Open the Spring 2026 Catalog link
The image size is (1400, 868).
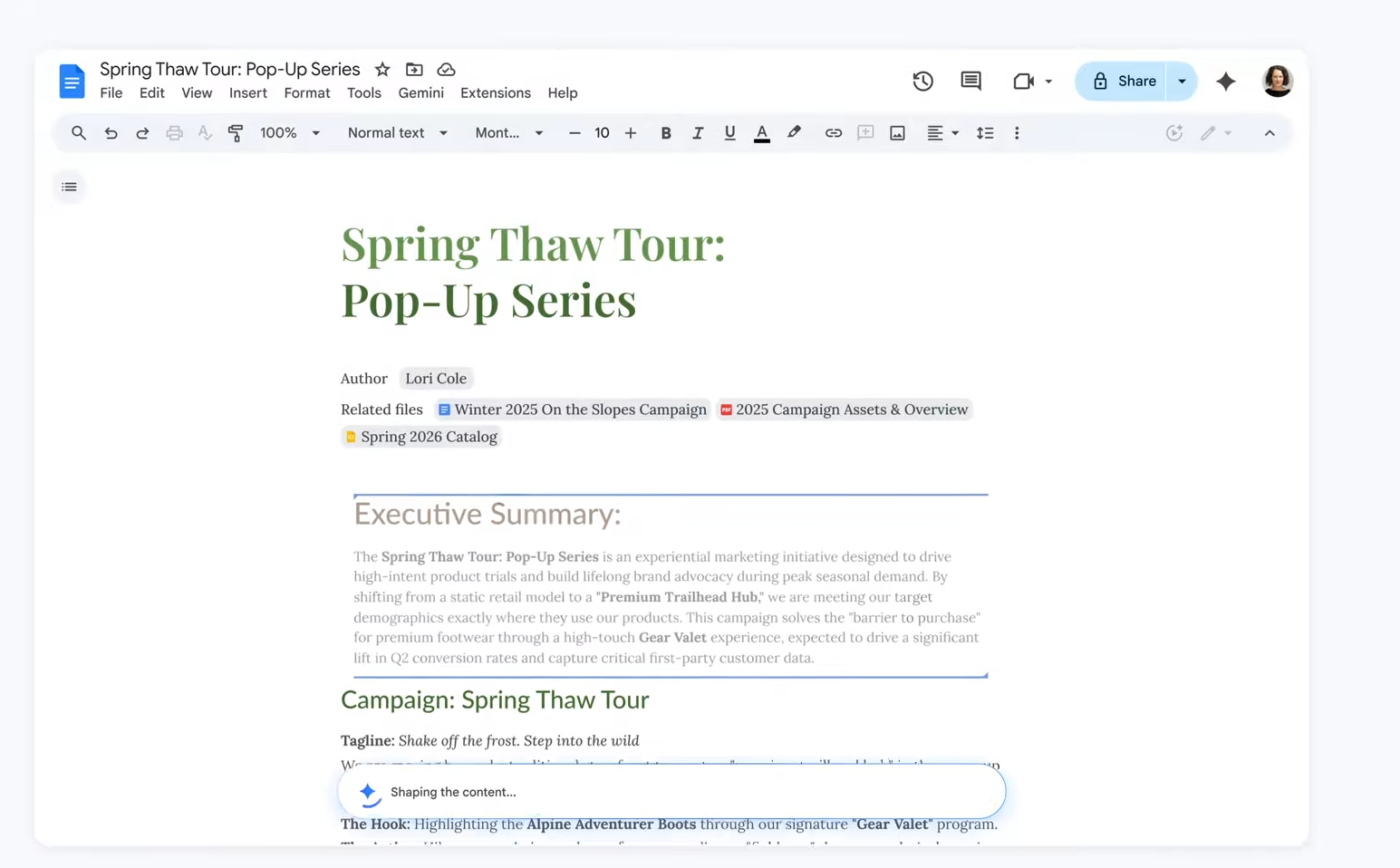point(429,437)
